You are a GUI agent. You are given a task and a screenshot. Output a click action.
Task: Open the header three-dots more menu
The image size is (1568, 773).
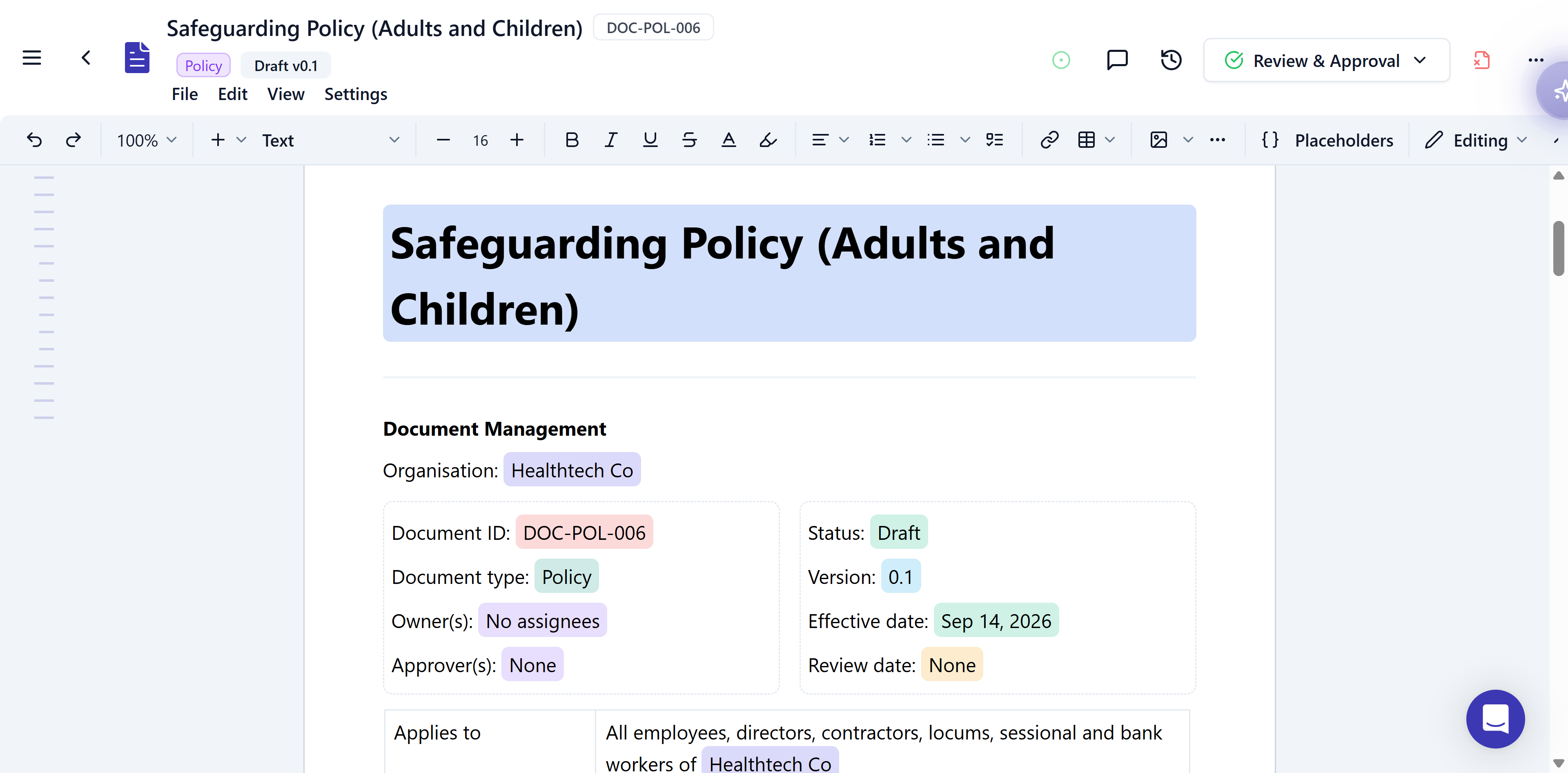(x=1536, y=60)
